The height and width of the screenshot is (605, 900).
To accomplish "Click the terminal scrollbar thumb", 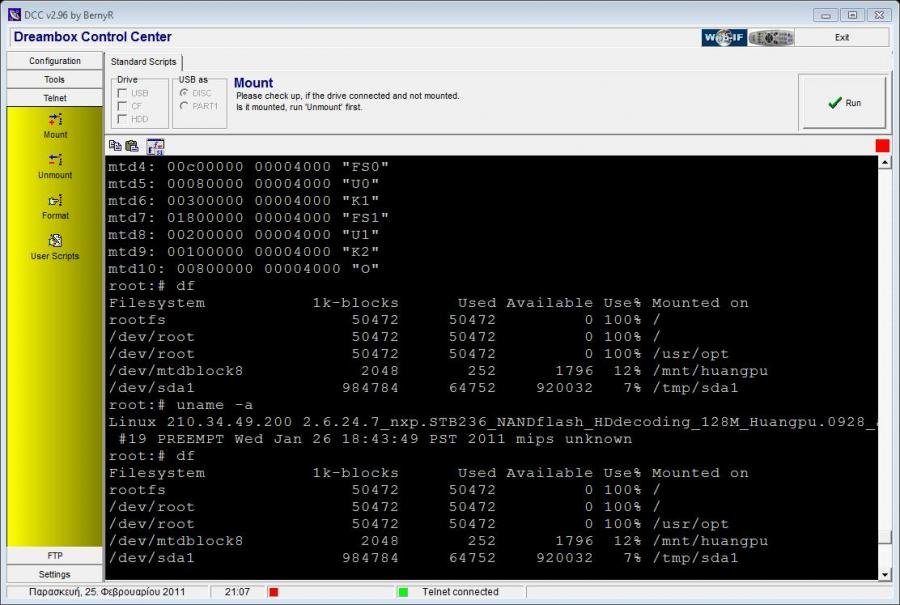I will [885, 537].
